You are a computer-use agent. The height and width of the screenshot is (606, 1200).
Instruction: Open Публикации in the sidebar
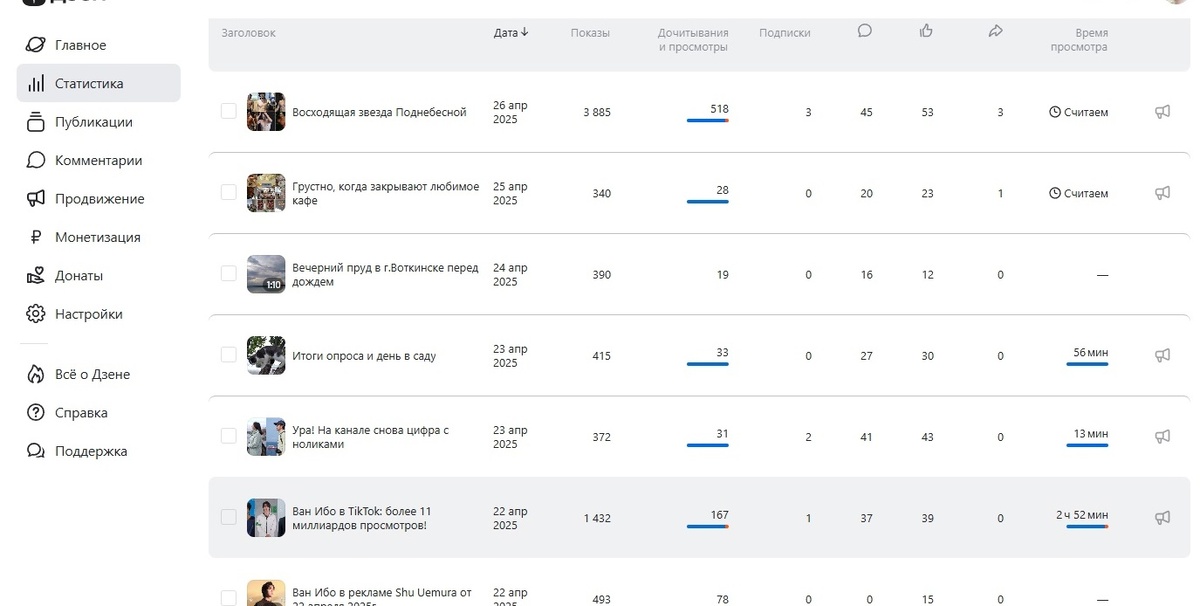[93, 122]
